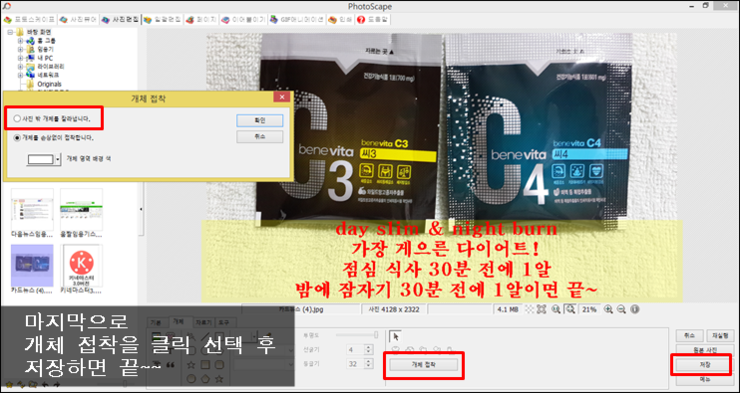Click the help question mark icon

(x=362, y=20)
